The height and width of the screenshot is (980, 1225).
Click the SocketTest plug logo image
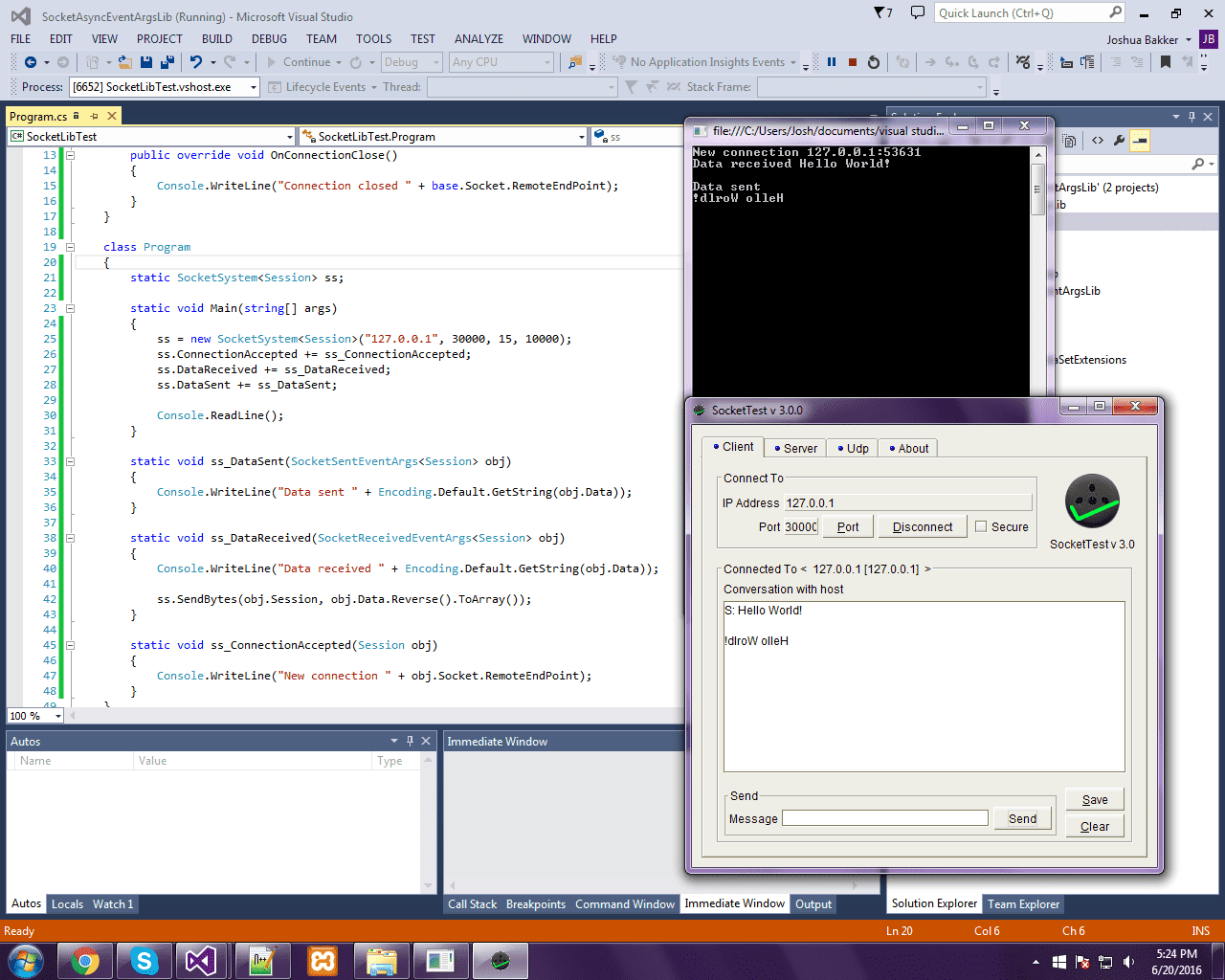click(x=1092, y=501)
